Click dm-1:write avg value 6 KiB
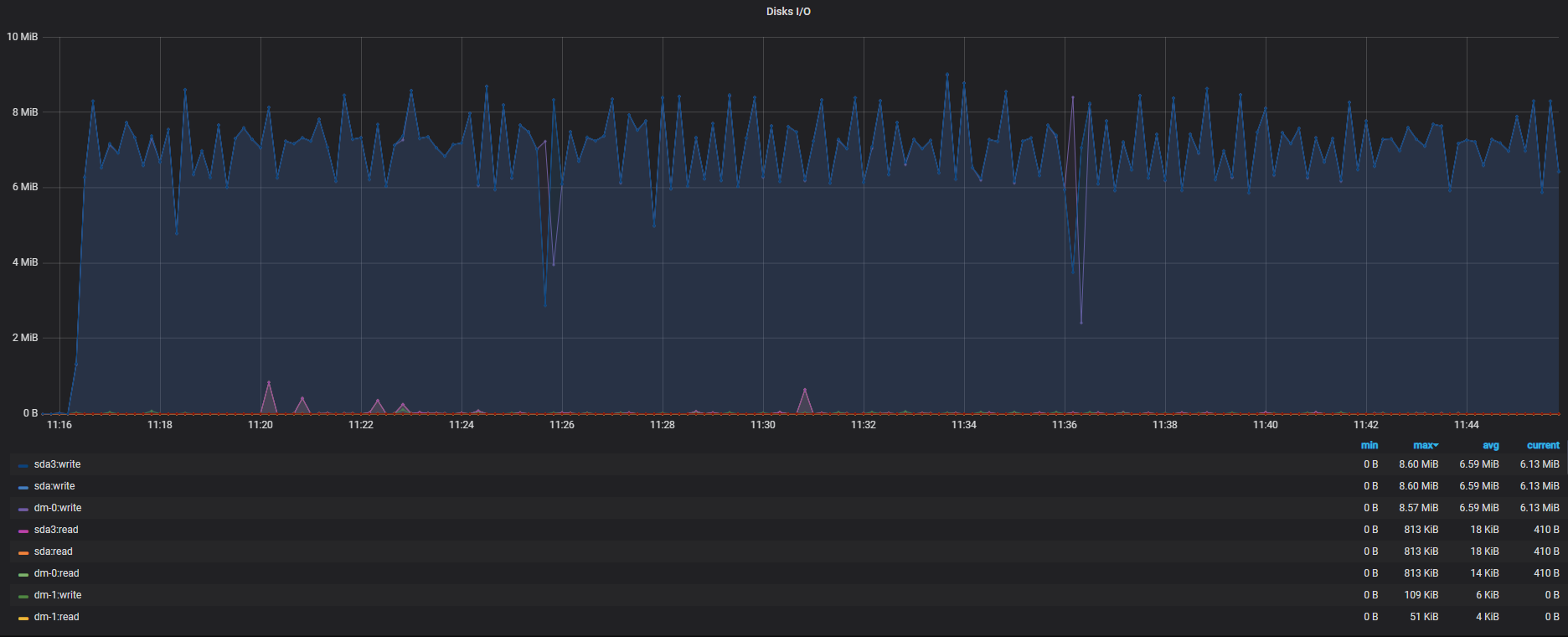 (x=1488, y=595)
